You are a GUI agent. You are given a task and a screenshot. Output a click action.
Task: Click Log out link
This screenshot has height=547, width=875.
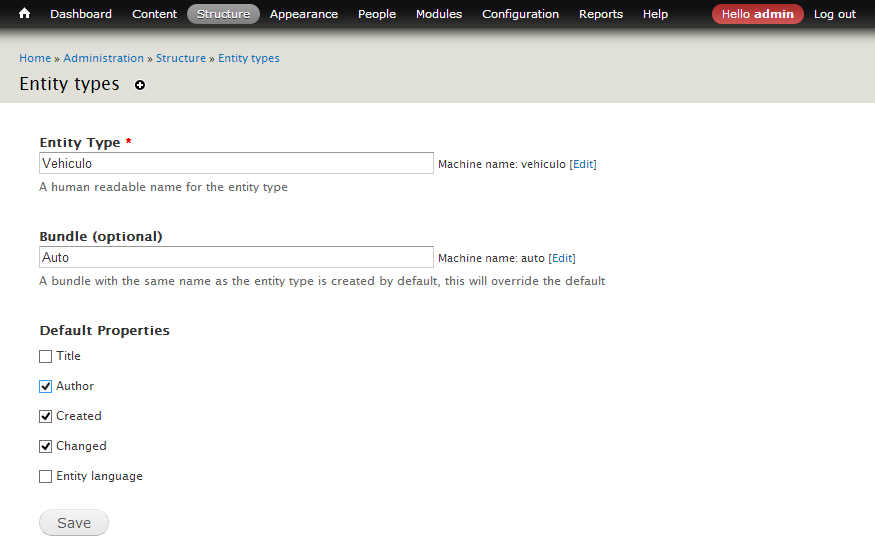[835, 14]
